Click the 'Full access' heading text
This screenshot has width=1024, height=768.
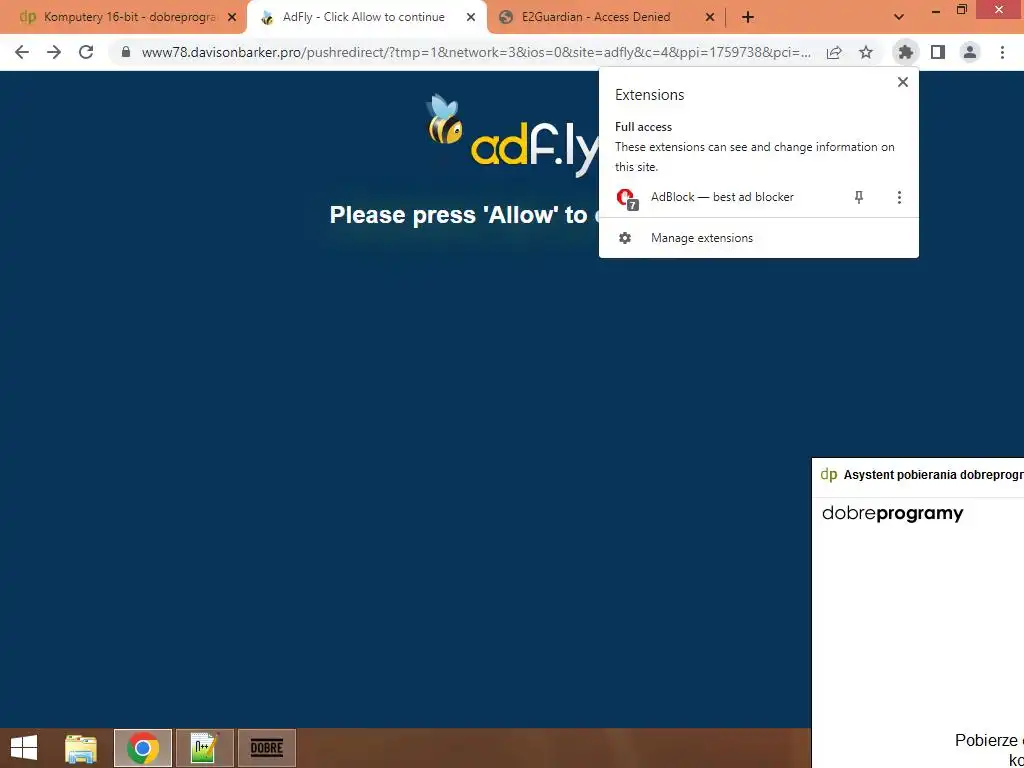(x=643, y=127)
